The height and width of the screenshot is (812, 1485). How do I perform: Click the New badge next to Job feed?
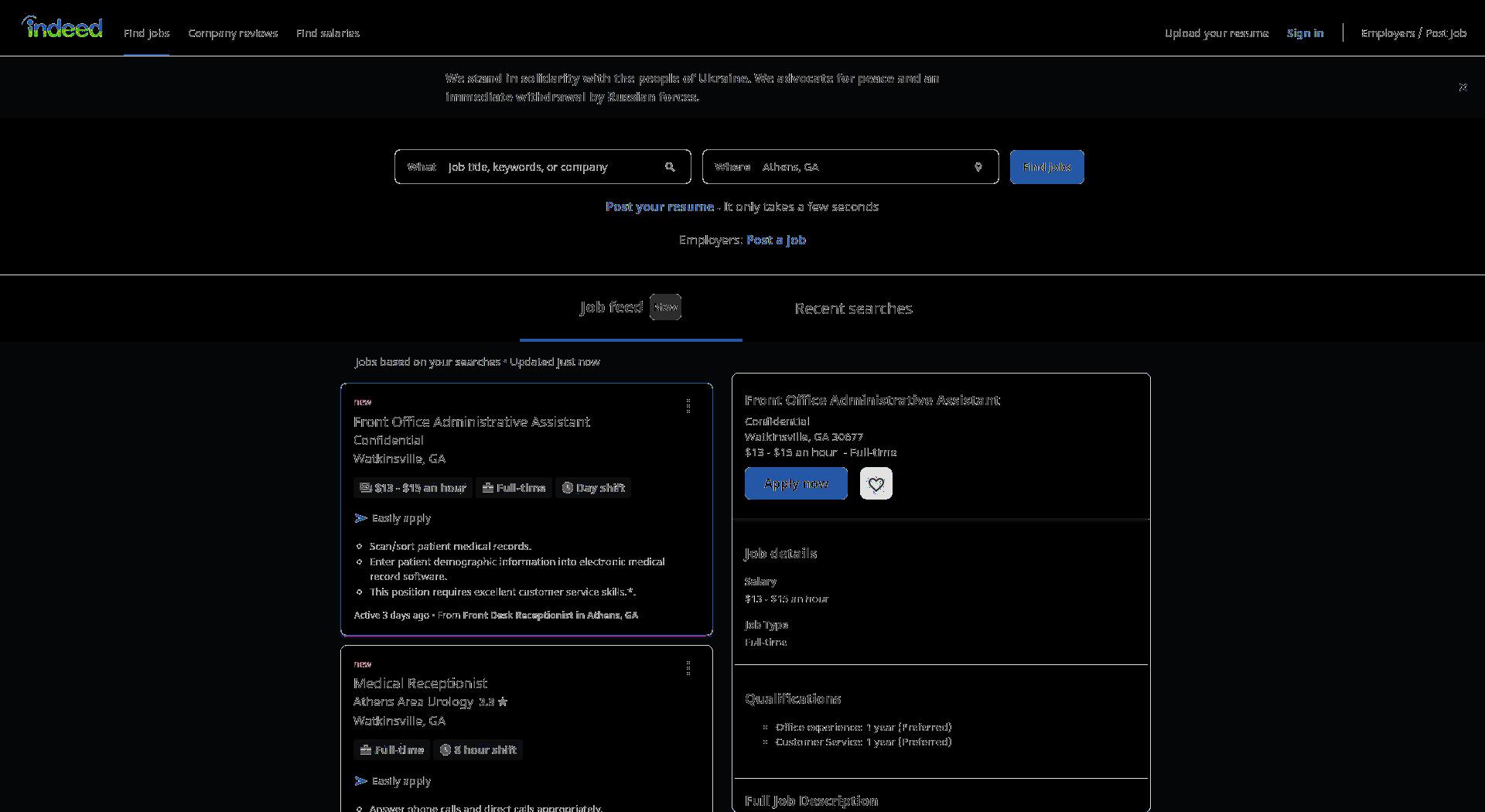pyautogui.click(x=665, y=307)
